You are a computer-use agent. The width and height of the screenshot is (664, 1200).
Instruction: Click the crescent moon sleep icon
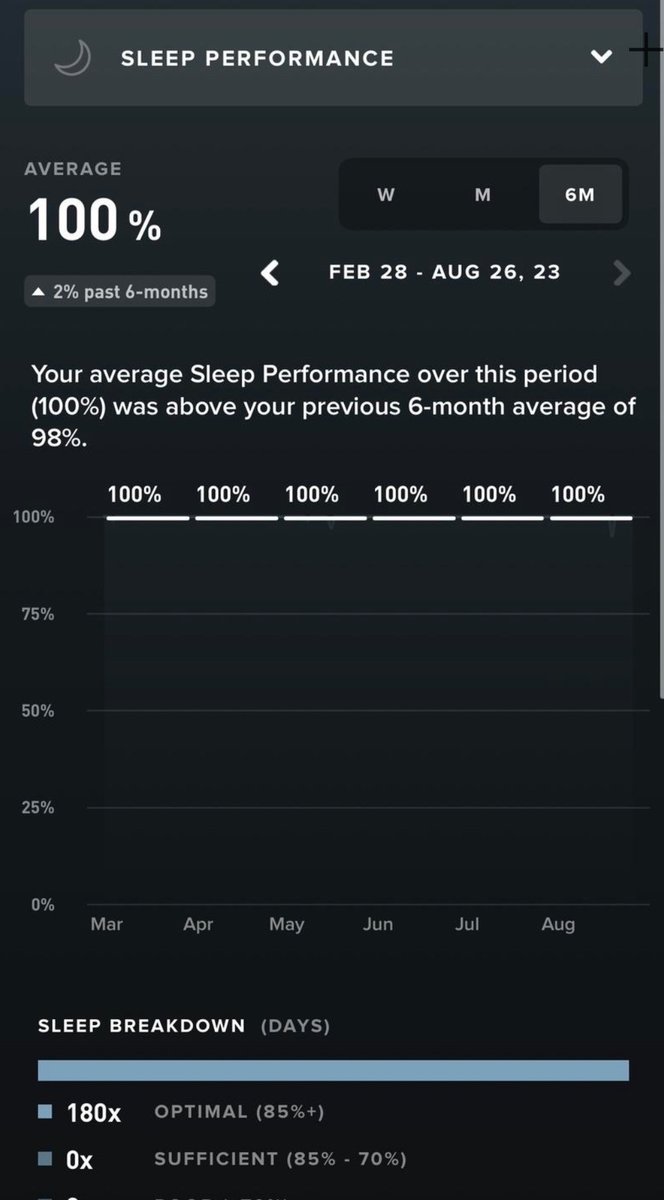pos(73,58)
